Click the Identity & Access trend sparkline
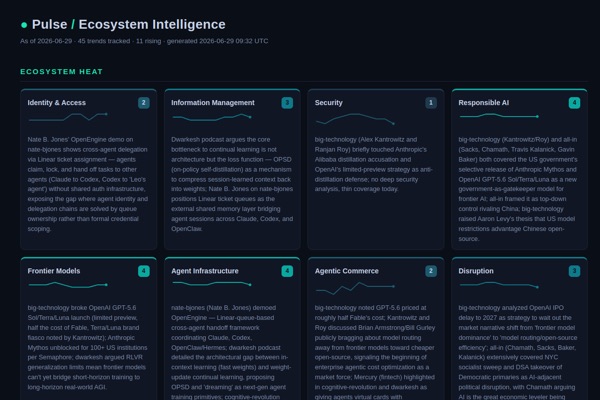 pyautogui.click(x=68, y=117)
